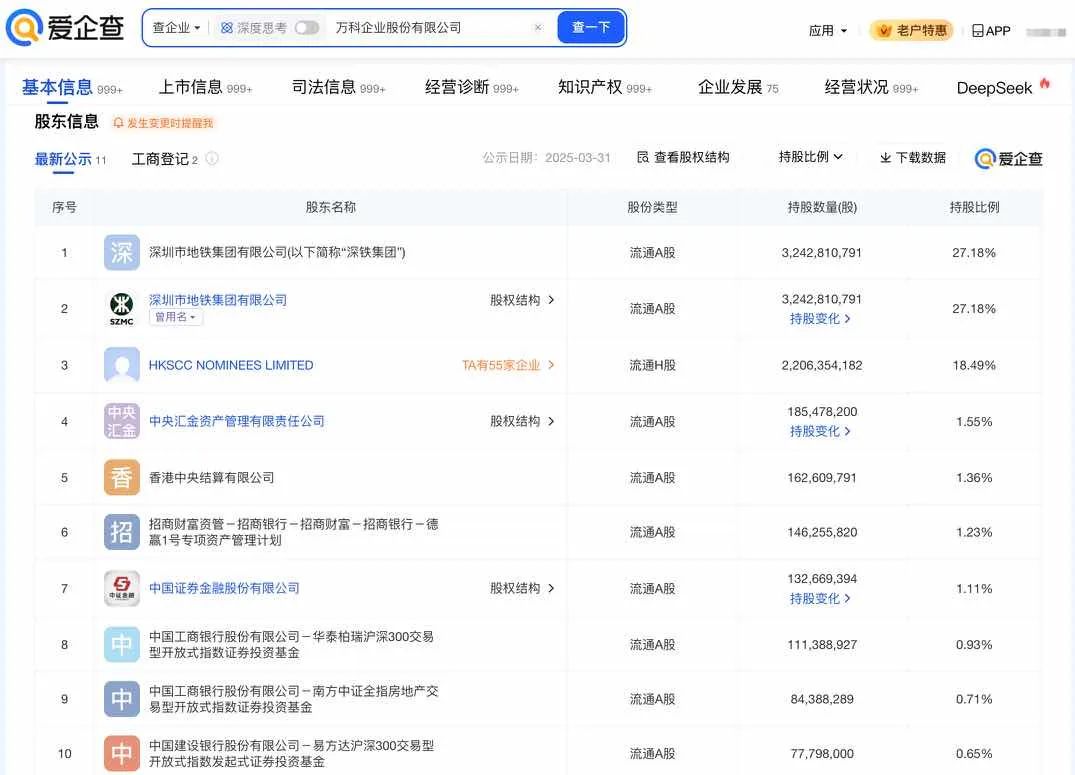1075x775 pixels.
Task: Click the 中央汇金 avatar icon
Action: [121, 421]
